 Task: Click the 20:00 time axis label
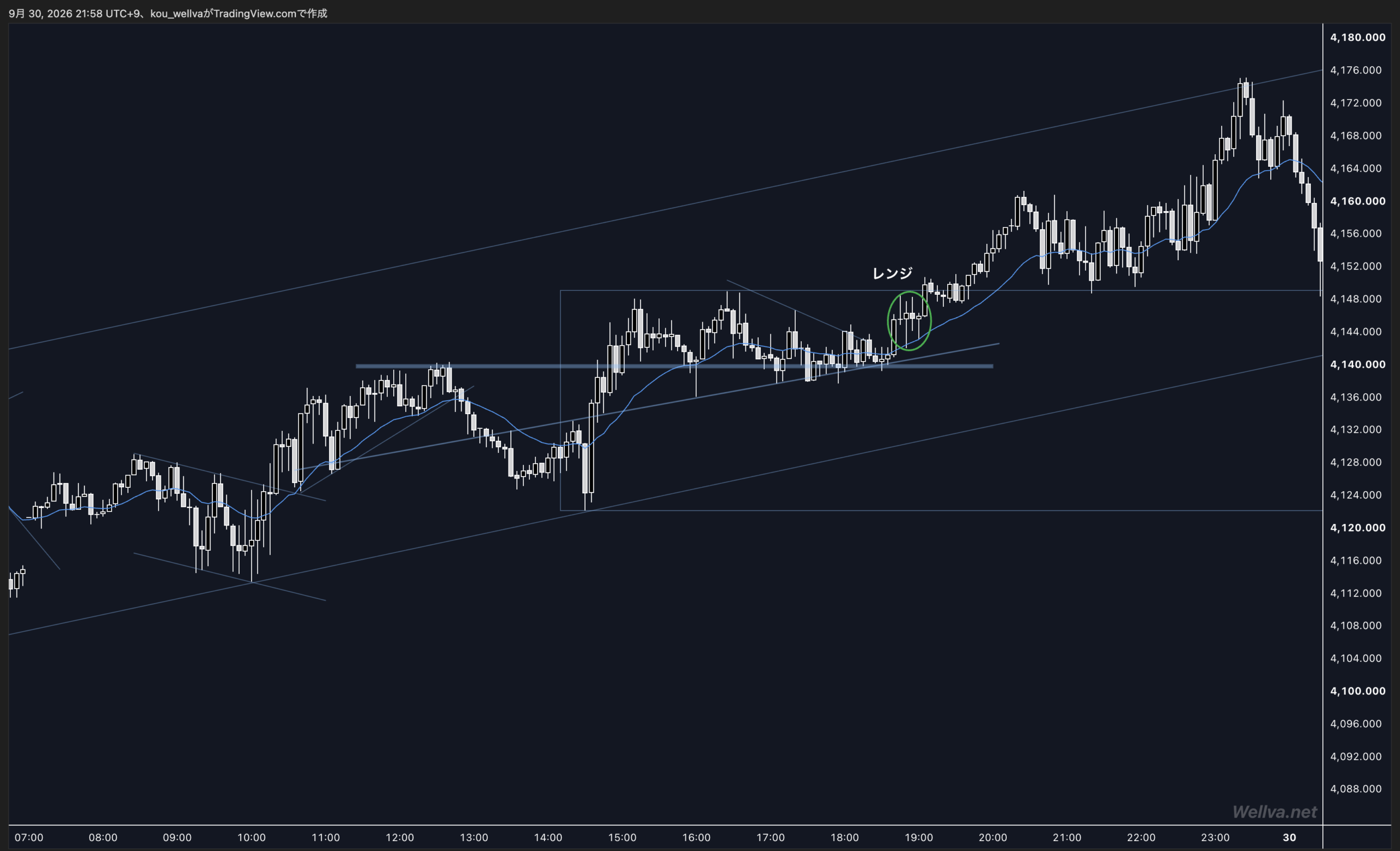(993, 837)
